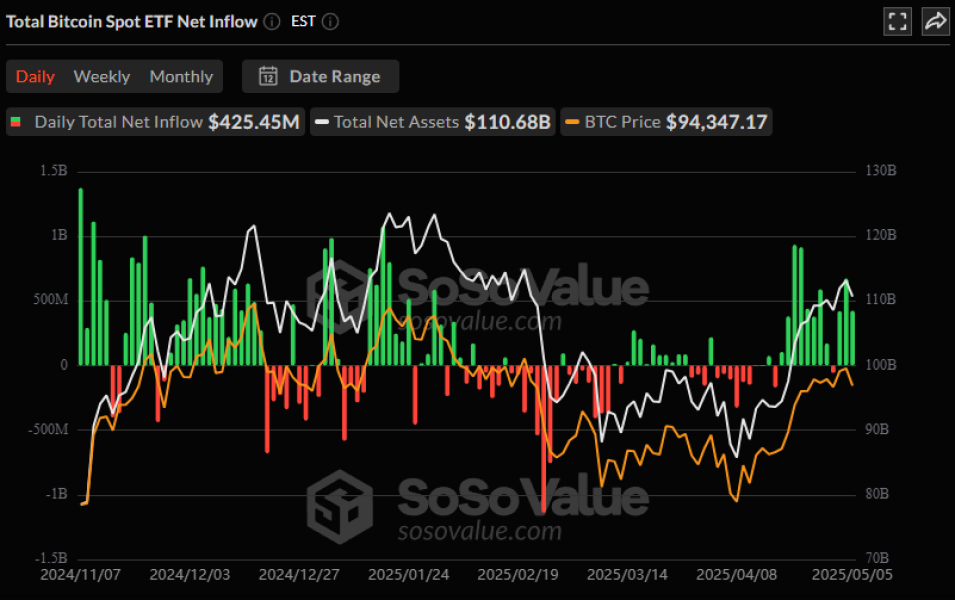The height and width of the screenshot is (600, 955).
Task: Switch to the Weekly view tab
Action: pos(102,76)
